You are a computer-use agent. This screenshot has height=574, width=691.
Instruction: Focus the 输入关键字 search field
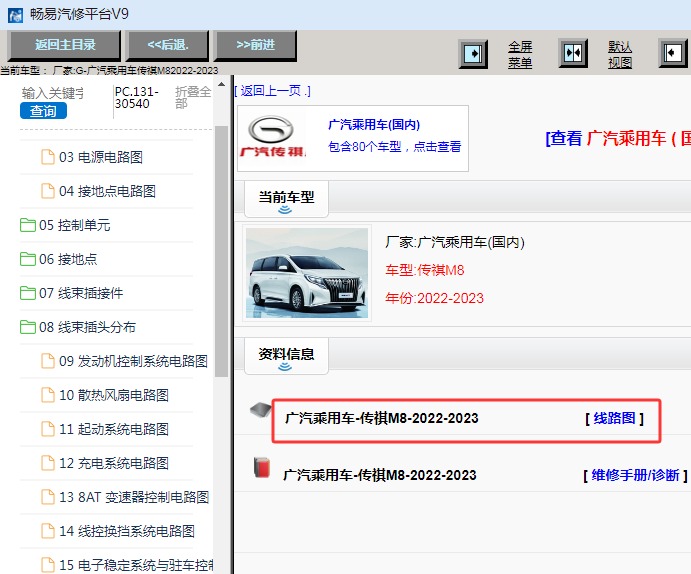(53, 93)
